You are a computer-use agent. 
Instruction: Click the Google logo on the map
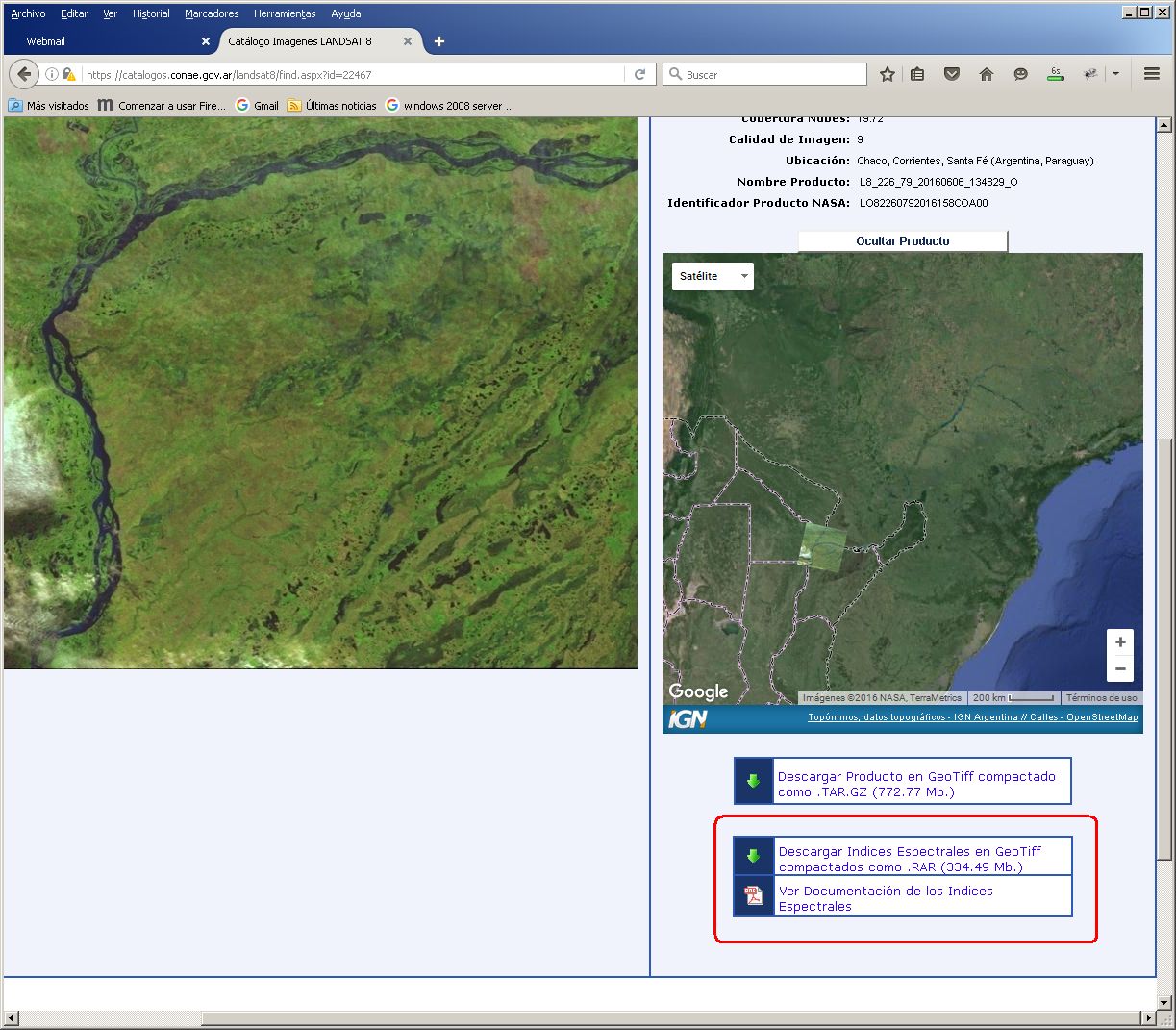click(x=698, y=691)
